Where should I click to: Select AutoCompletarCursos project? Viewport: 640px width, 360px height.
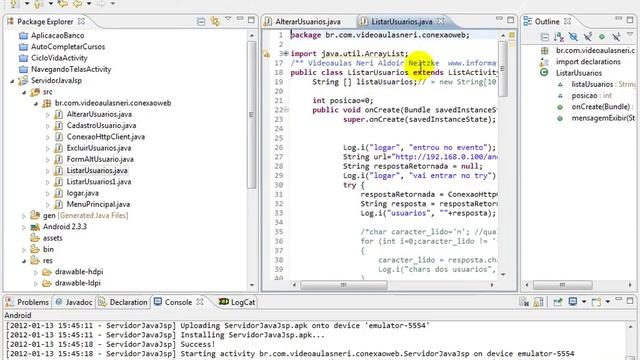(x=68, y=47)
